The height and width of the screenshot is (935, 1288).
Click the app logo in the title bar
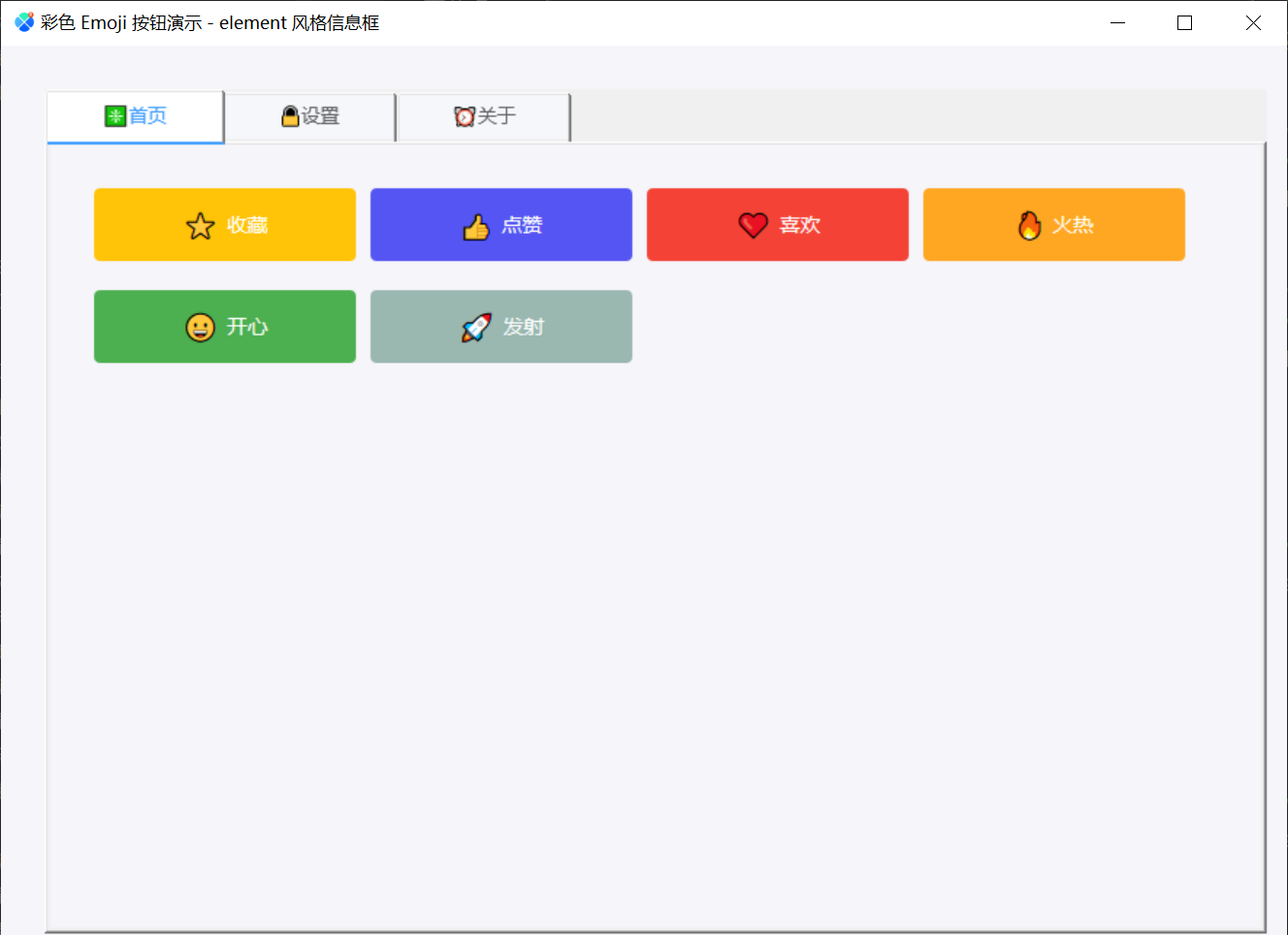click(x=24, y=22)
